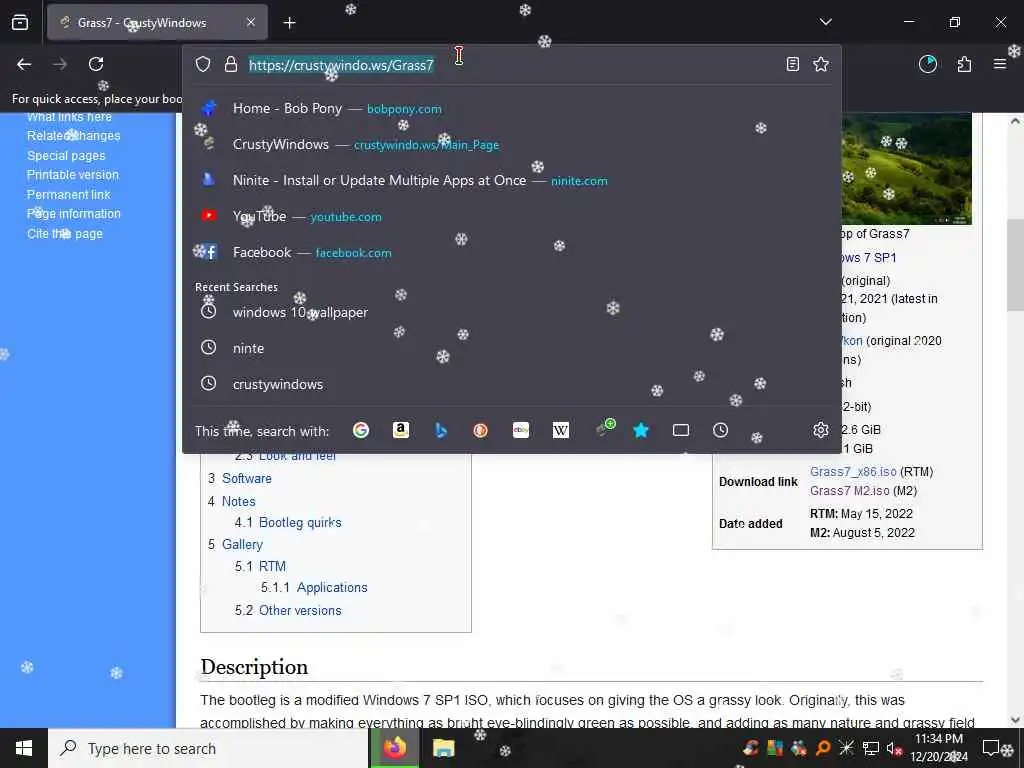Select the Grass7 - CrustyWindows tab
The width and height of the screenshot is (1024, 768).
[x=157, y=22]
